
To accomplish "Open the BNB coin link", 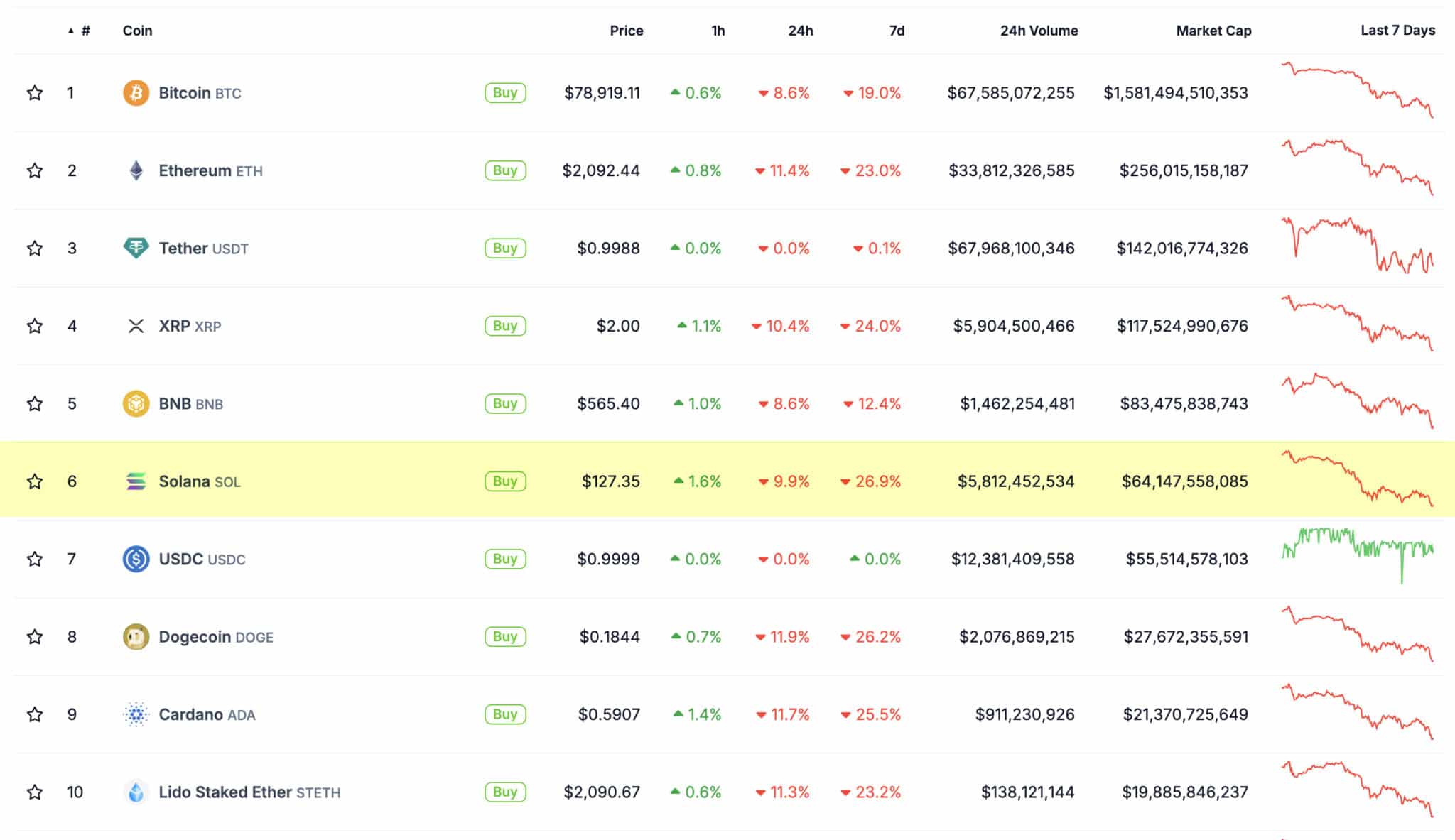I will tap(190, 403).
